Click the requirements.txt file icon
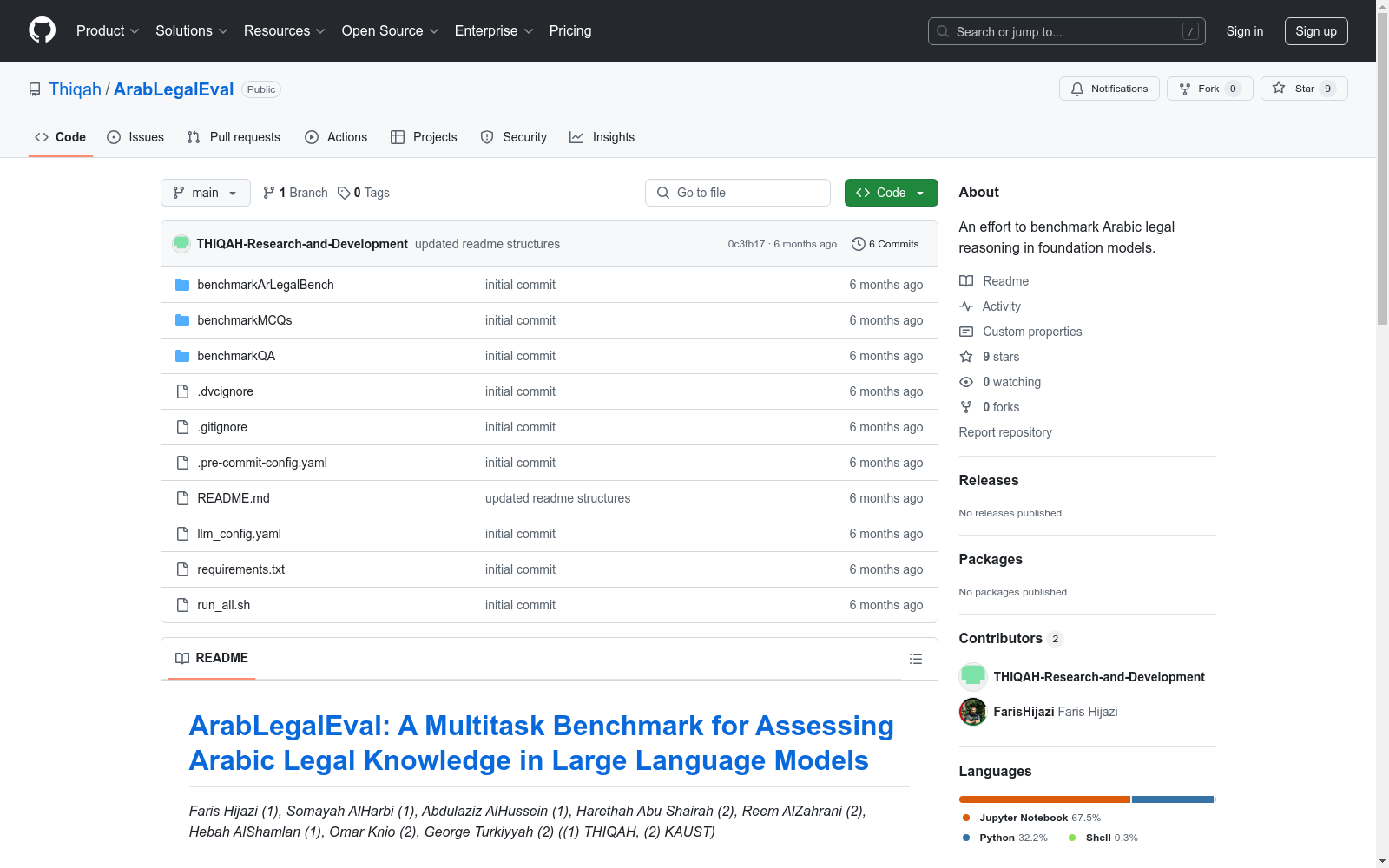 182,569
